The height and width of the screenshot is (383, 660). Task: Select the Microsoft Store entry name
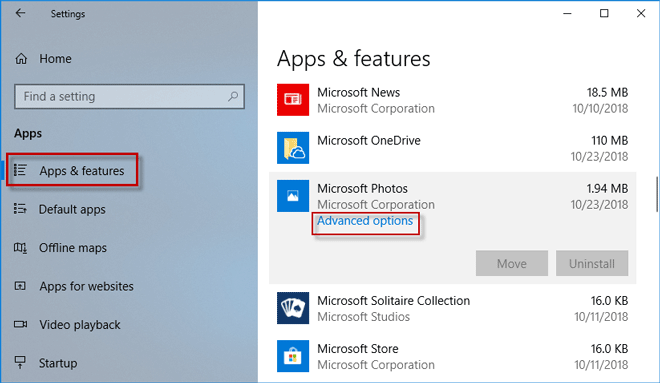pyautogui.click(x=358, y=348)
